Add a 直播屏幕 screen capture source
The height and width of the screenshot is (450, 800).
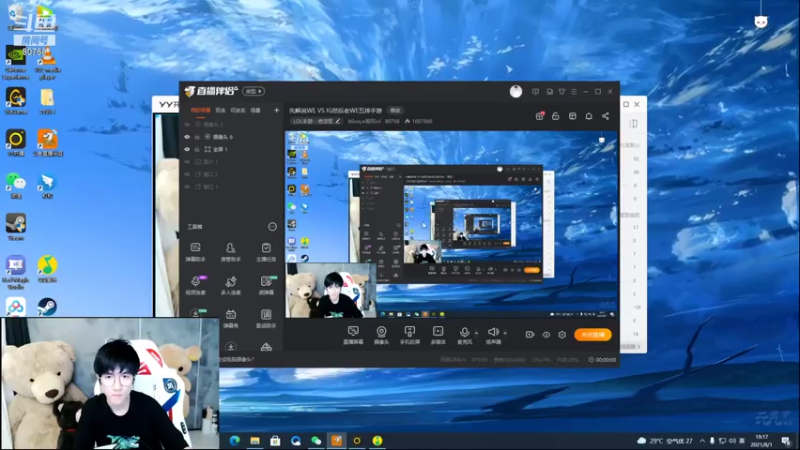click(353, 335)
